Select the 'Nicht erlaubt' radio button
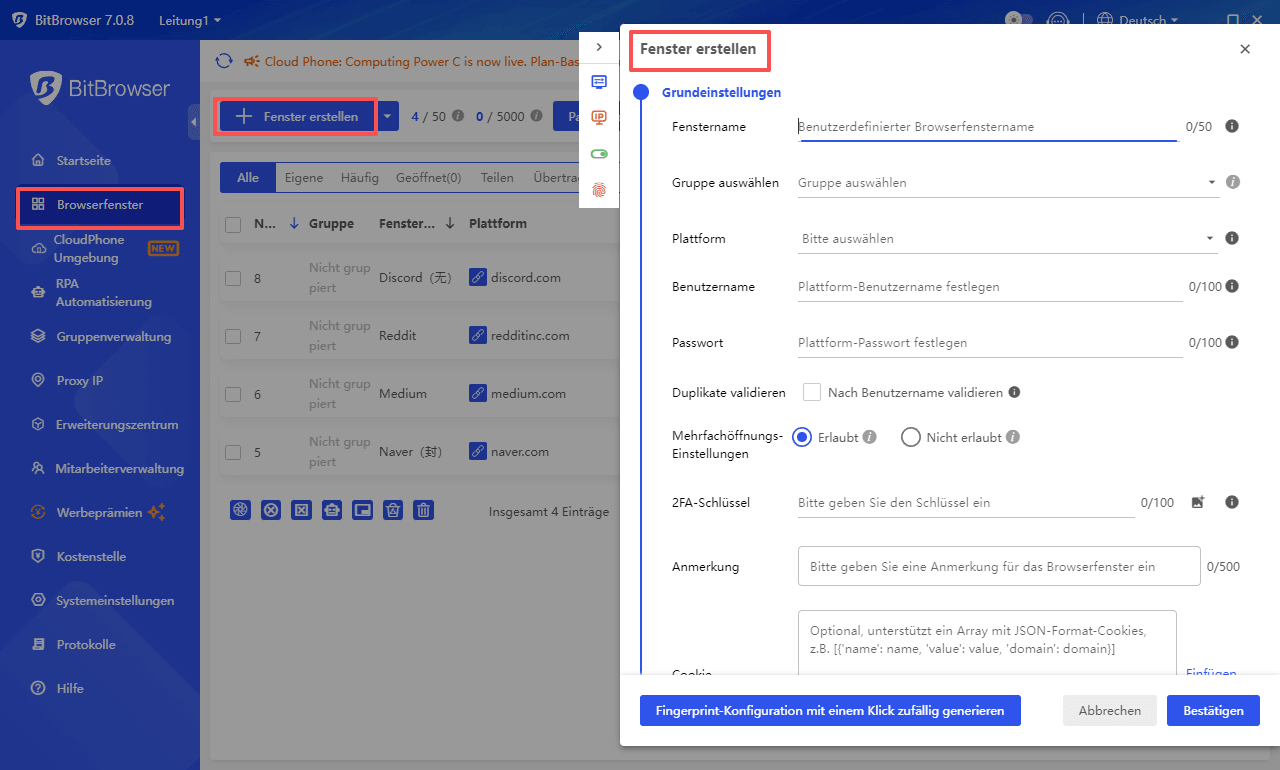1280x770 pixels. tap(910, 437)
